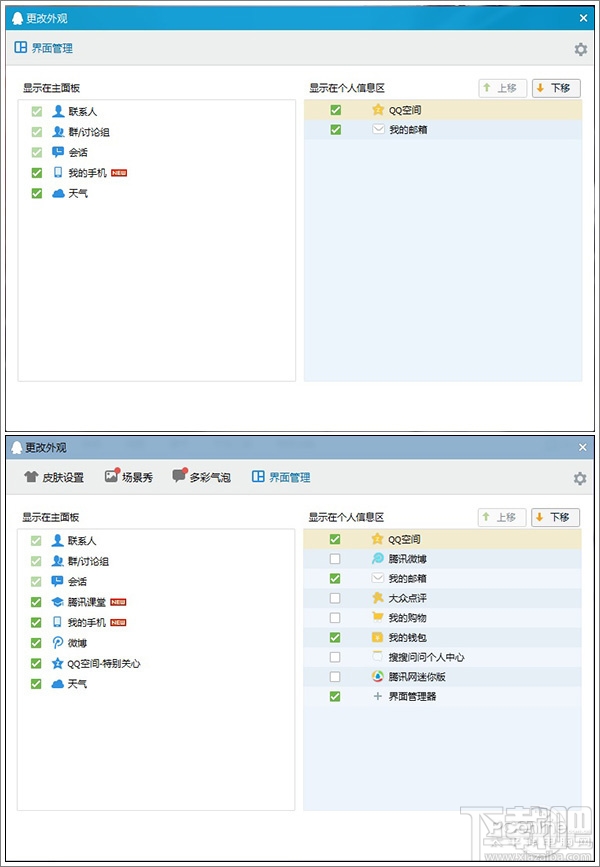
Task: Click 会话 icon in the single-tab window
Action: [x=58, y=152]
